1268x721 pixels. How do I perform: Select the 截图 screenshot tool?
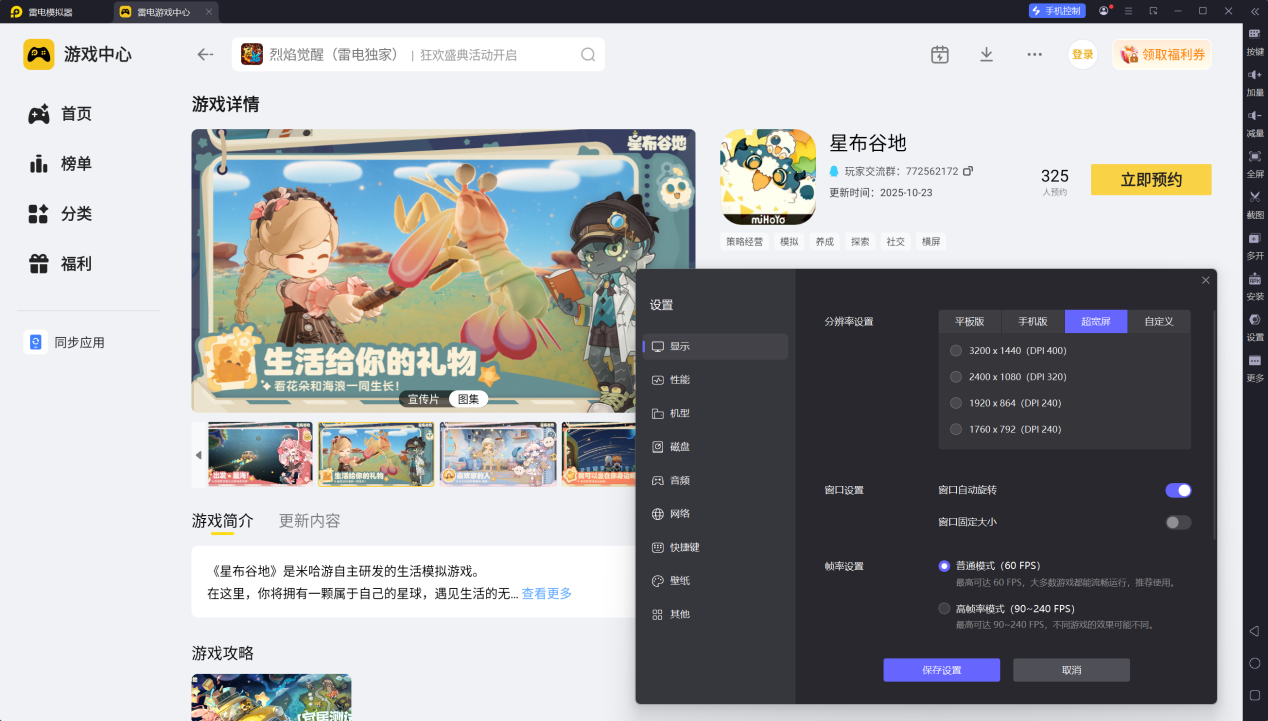click(1254, 207)
